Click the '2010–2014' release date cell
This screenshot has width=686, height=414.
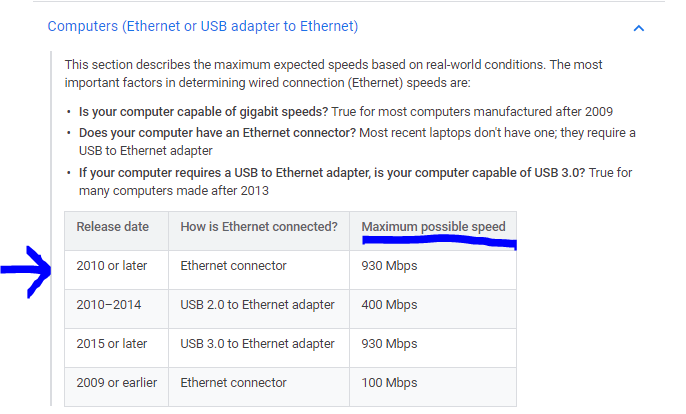coord(112,305)
